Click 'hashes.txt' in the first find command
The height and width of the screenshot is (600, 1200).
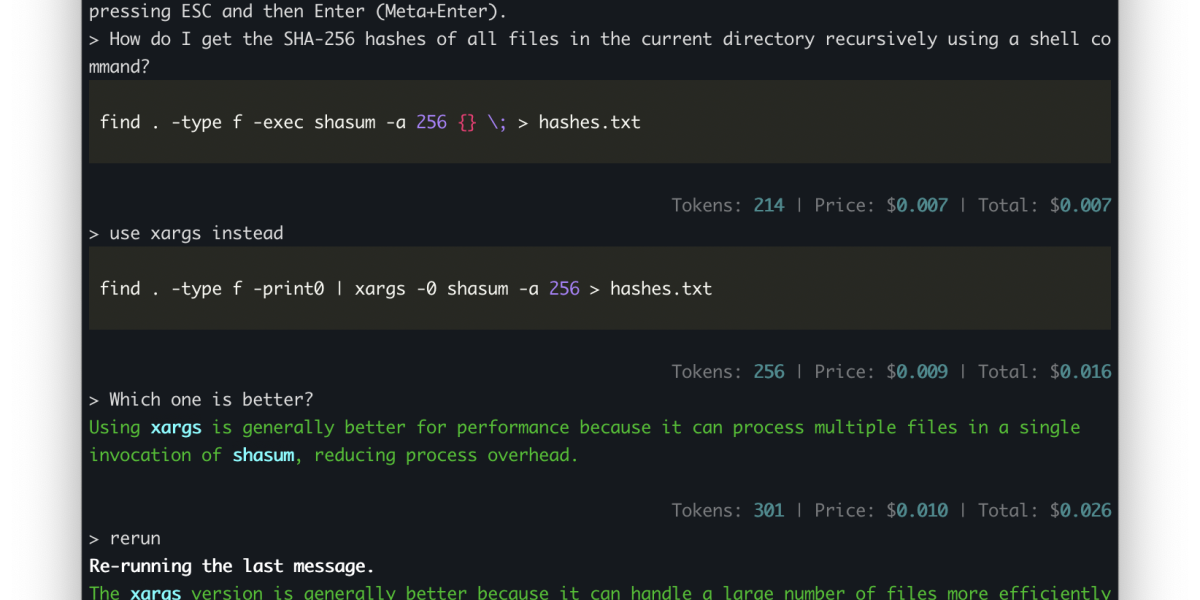click(x=589, y=122)
